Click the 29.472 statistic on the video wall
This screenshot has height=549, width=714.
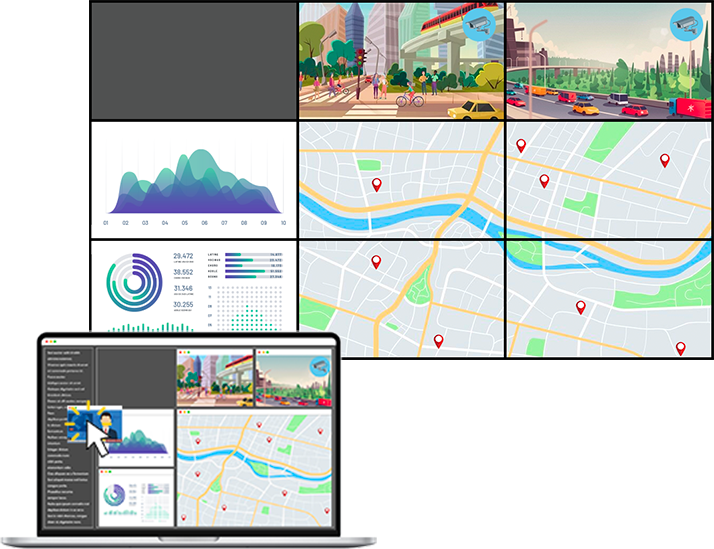tap(183, 257)
